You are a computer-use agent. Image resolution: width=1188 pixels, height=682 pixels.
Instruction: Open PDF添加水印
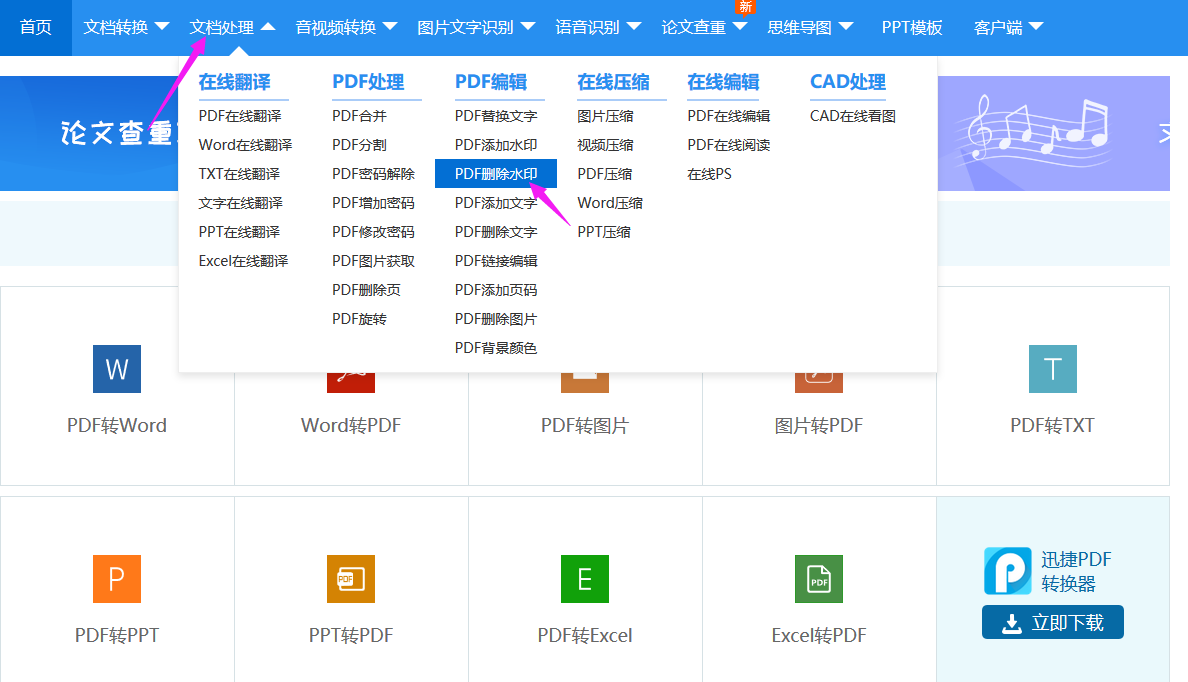(x=496, y=145)
